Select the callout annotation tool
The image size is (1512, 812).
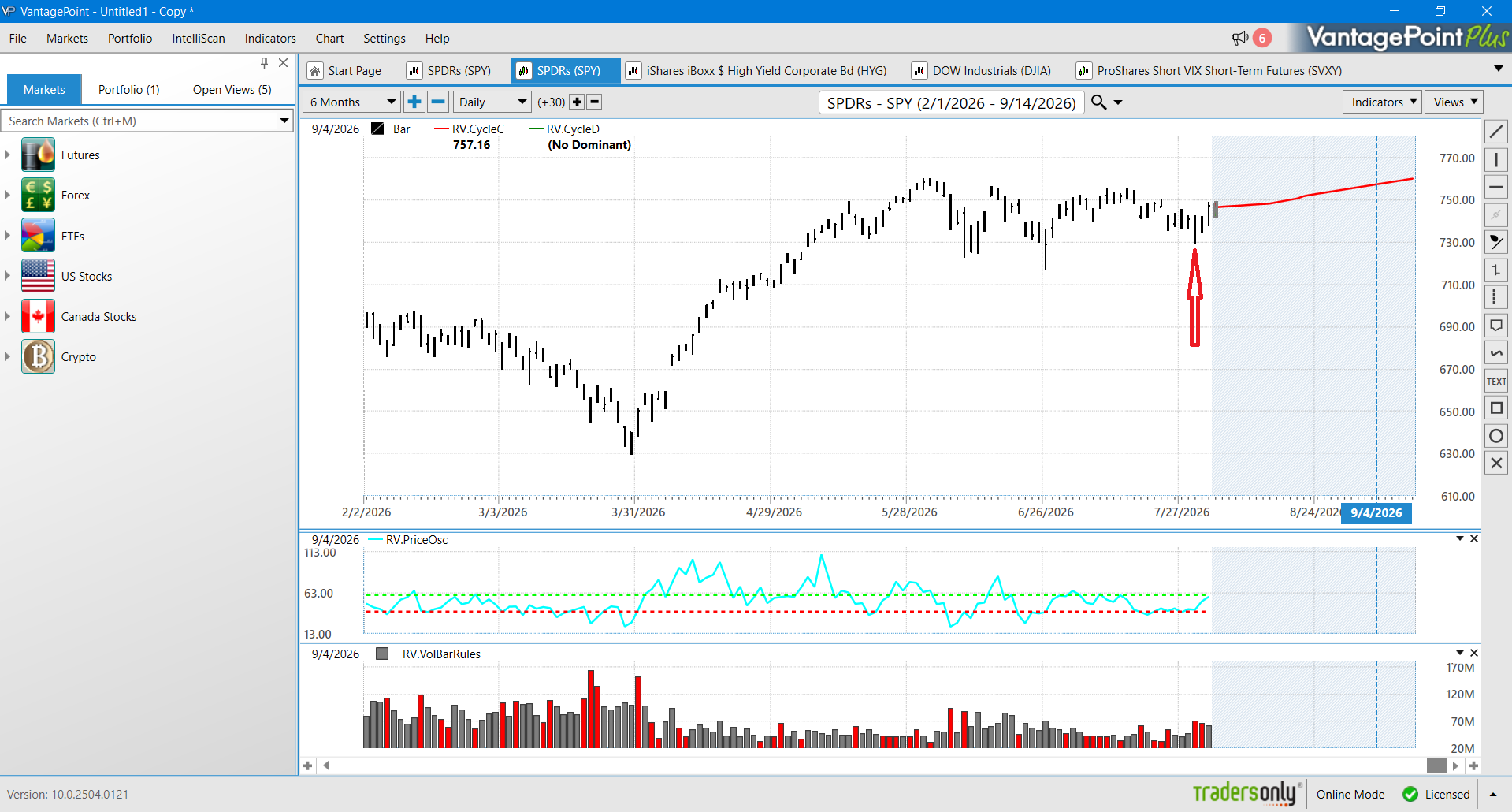(x=1496, y=325)
